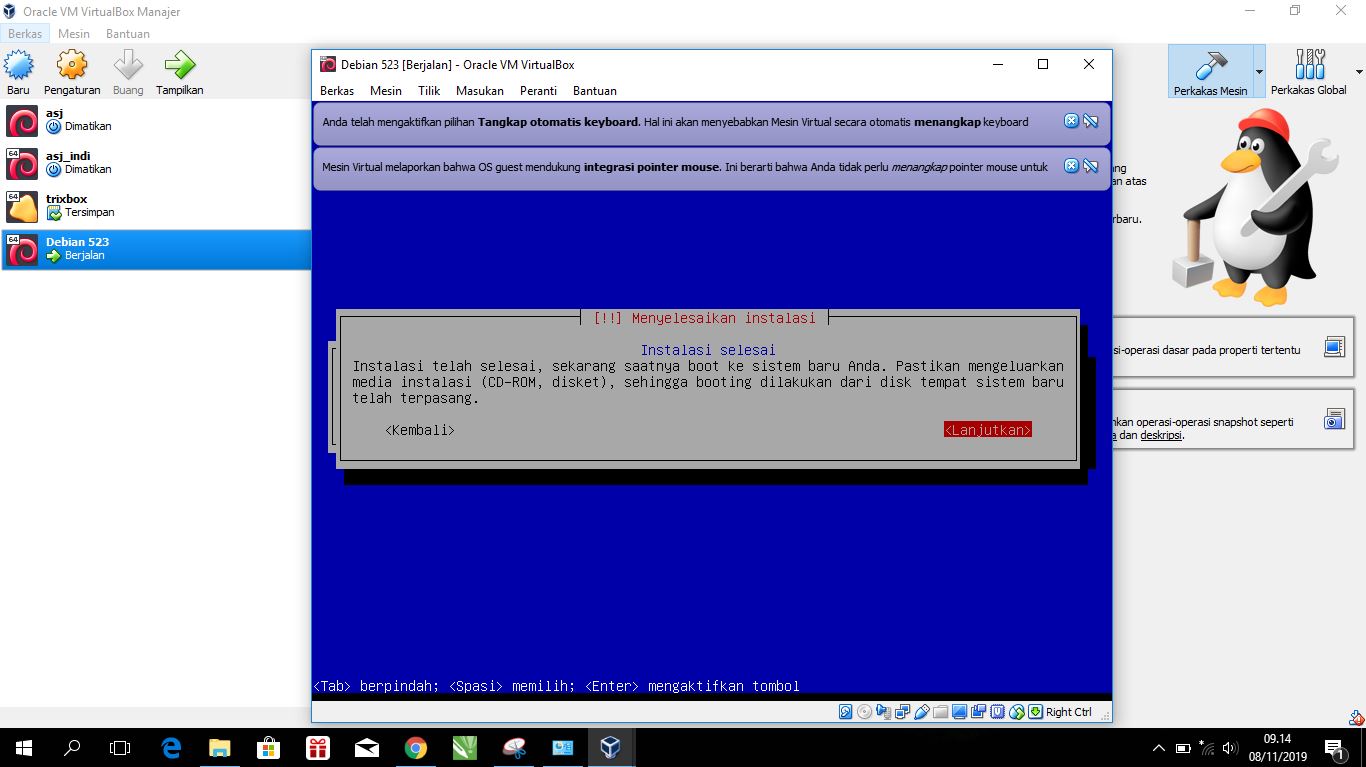Open the Peranti menu in VM window
This screenshot has width=1366, height=767.
click(538, 91)
